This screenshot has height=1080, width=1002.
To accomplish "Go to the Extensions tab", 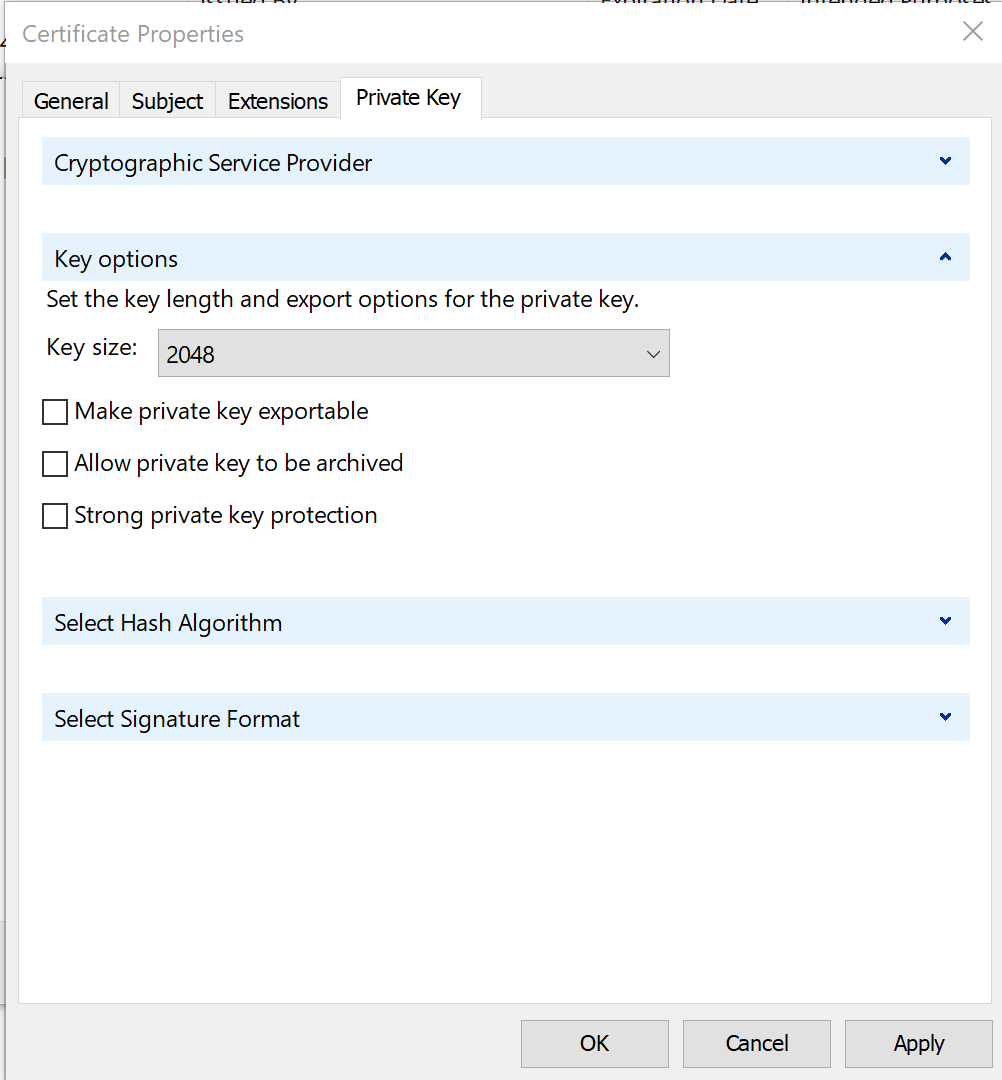I will tap(278, 101).
